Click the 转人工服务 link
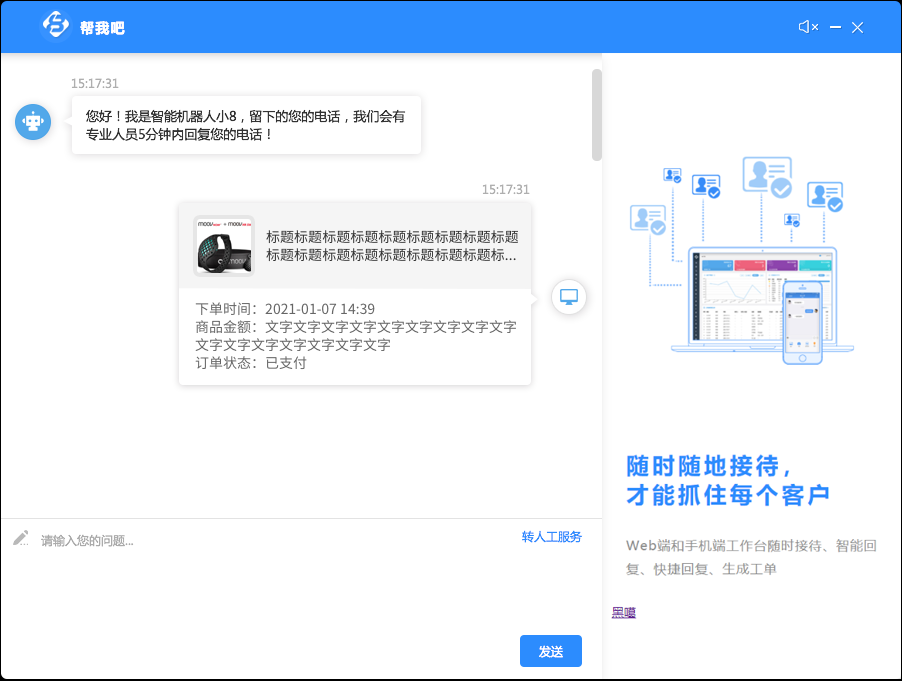The width and height of the screenshot is (902, 681). [x=551, y=537]
